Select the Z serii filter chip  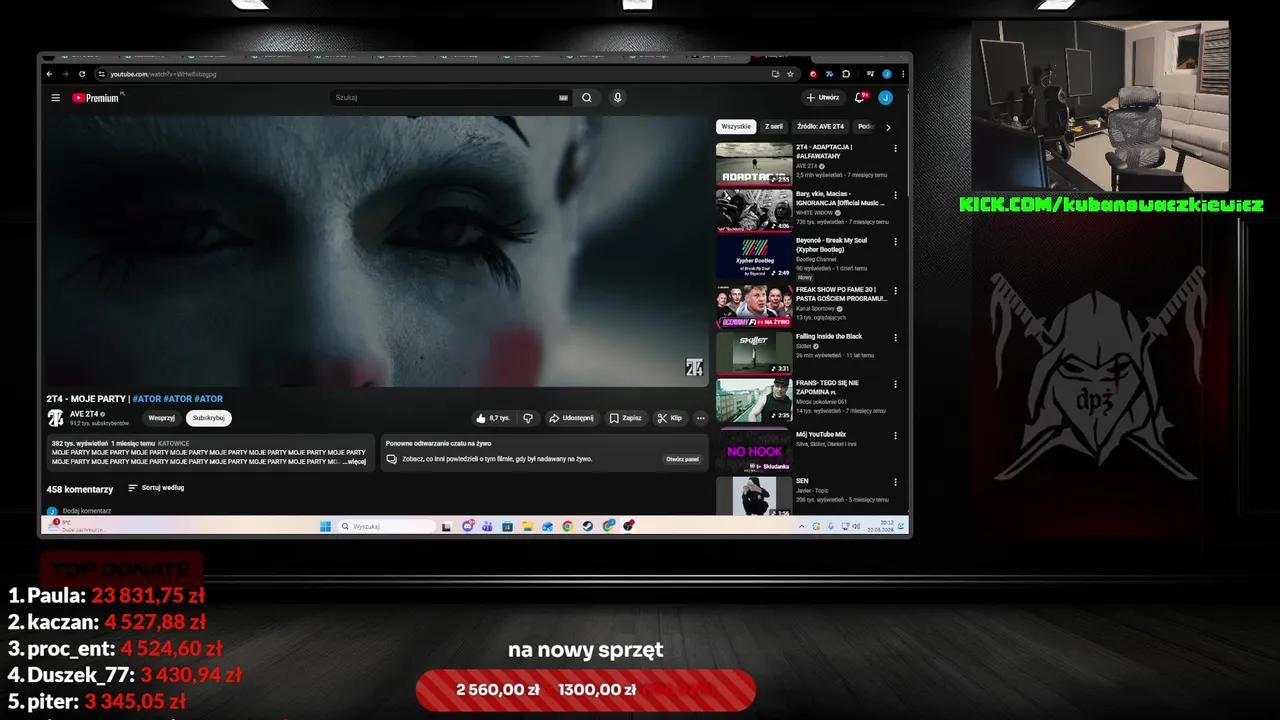(774, 127)
